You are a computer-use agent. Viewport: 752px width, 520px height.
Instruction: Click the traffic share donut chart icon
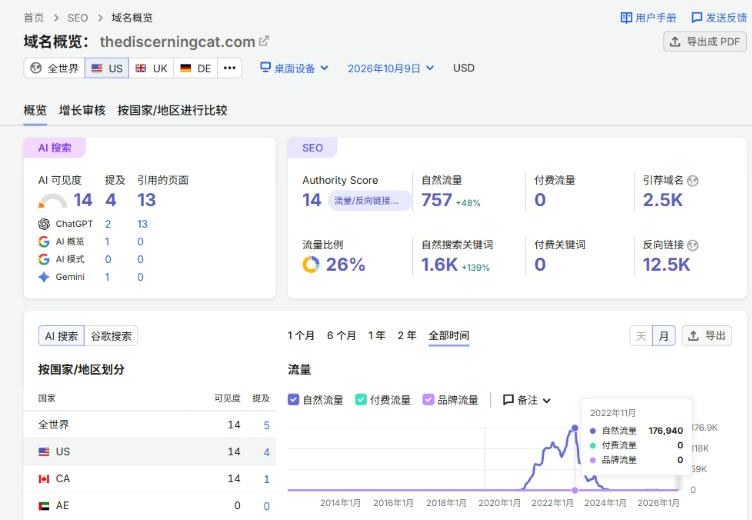pos(311,264)
